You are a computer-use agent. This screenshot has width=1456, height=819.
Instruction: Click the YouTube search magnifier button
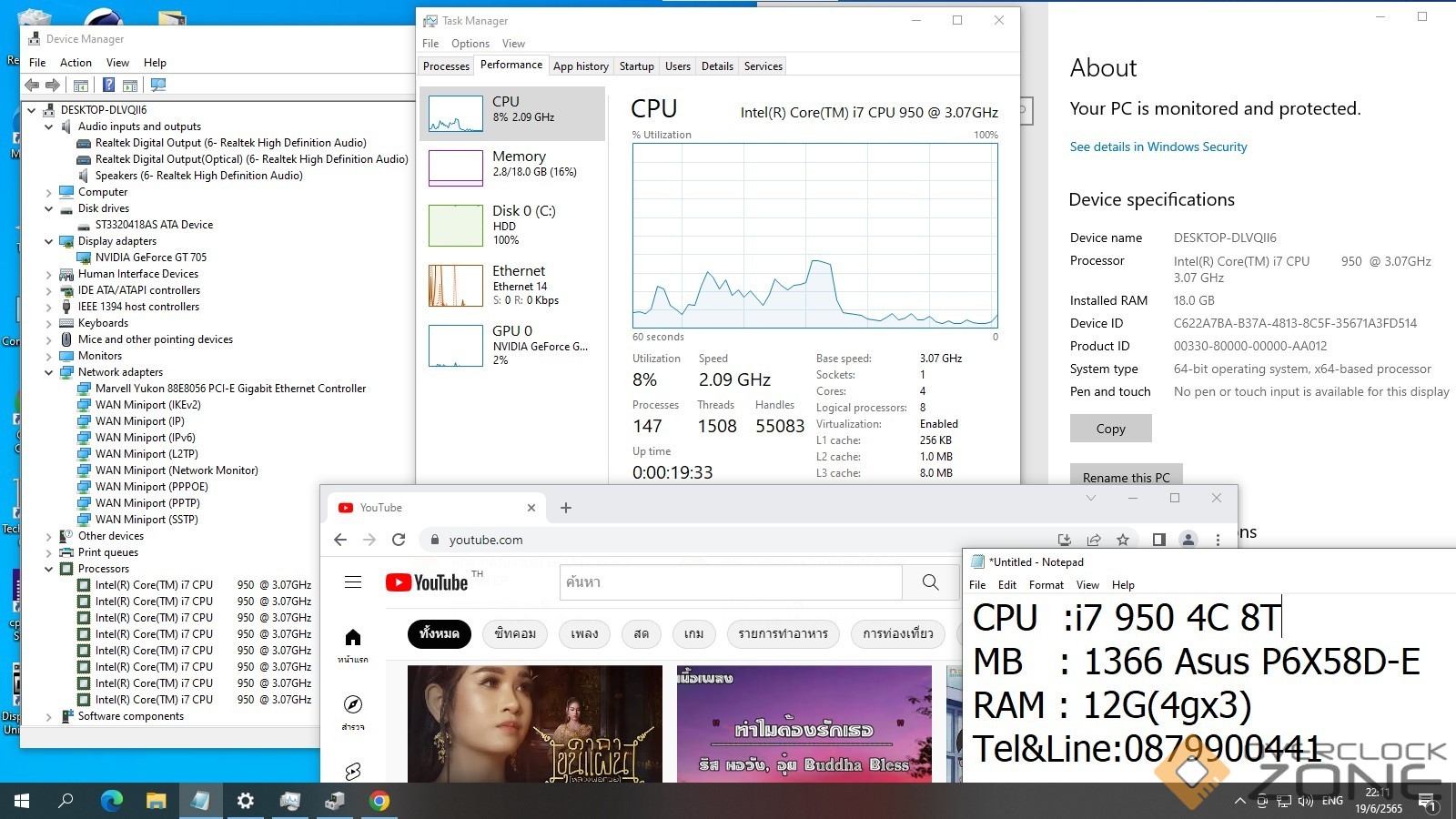click(x=930, y=582)
